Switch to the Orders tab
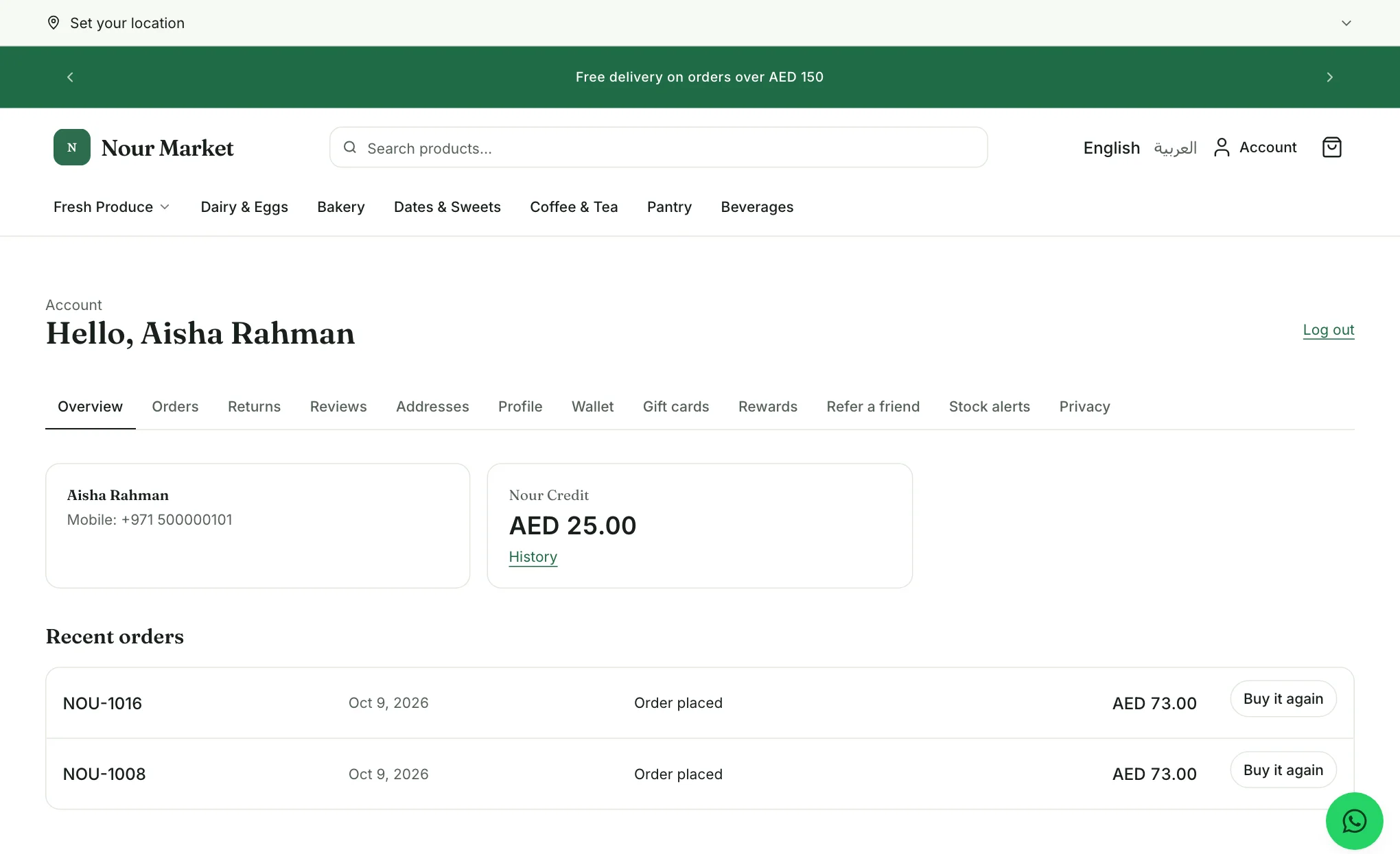Image resolution: width=1400 pixels, height=854 pixels. [175, 407]
